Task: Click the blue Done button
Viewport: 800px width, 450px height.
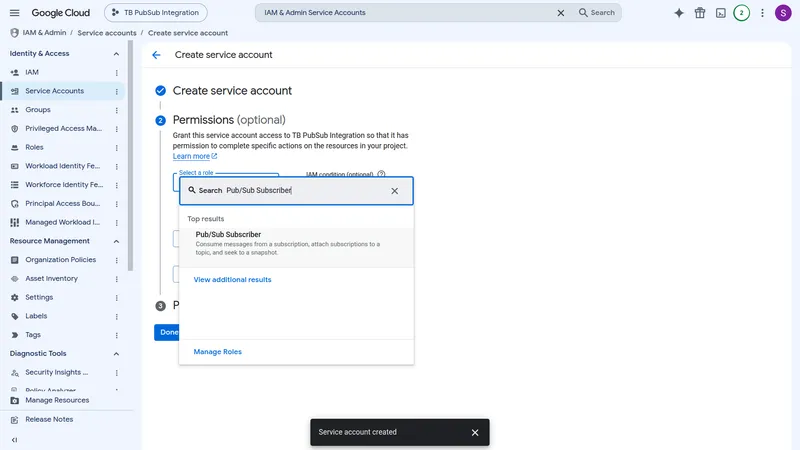Action: [167, 332]
